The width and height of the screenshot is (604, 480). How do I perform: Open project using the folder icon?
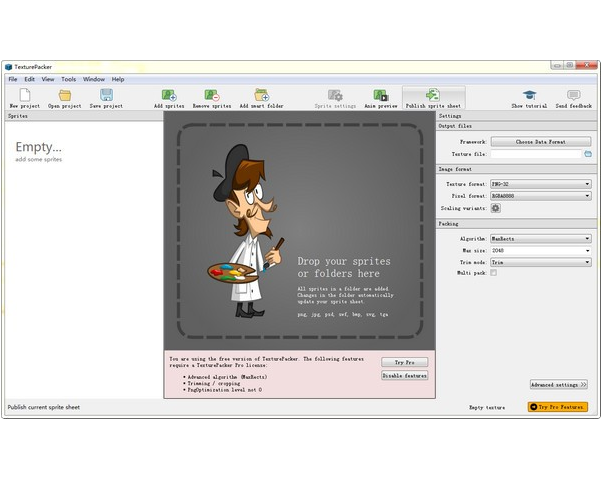[x=65, y=98]
